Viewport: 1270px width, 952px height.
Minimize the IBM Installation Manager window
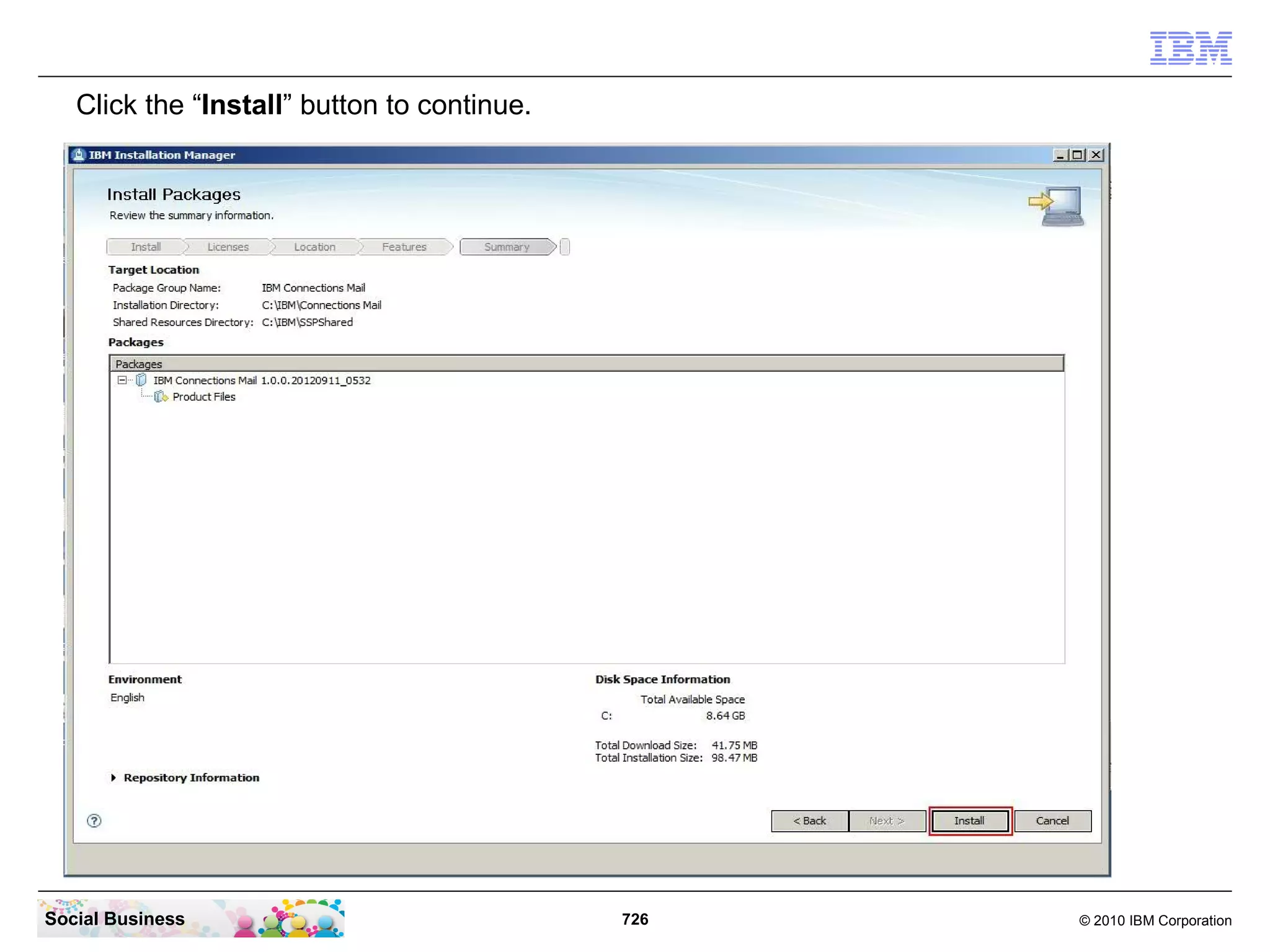point(1060,155)
